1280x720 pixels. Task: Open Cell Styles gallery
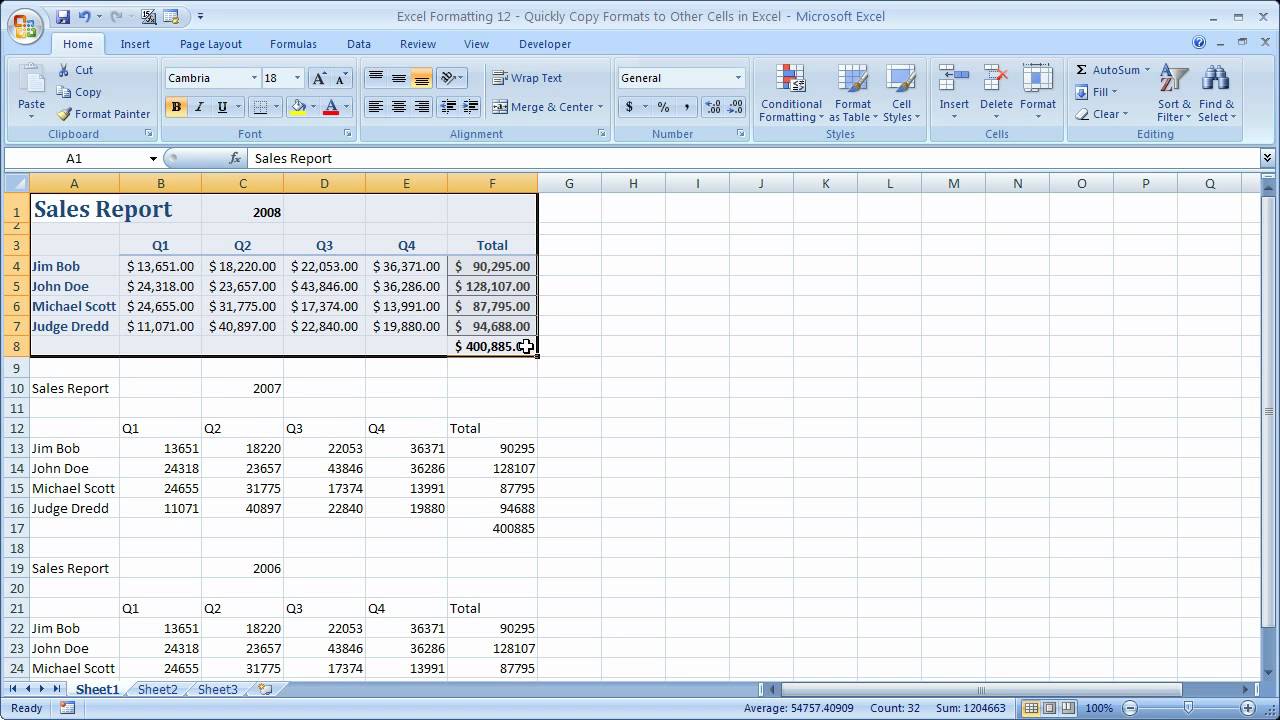901,94
